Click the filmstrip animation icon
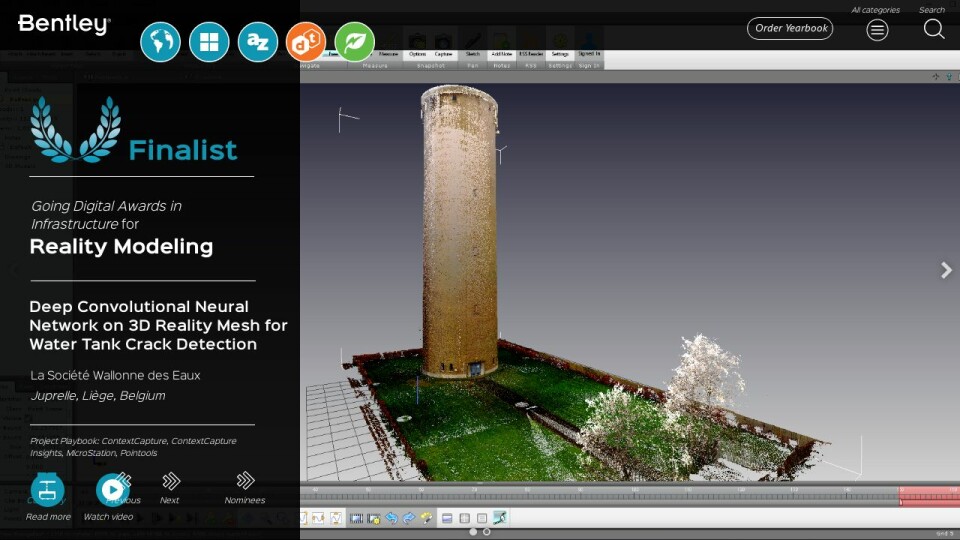The height and width of the screenshot is (540, 960). (x=356, y=518)
